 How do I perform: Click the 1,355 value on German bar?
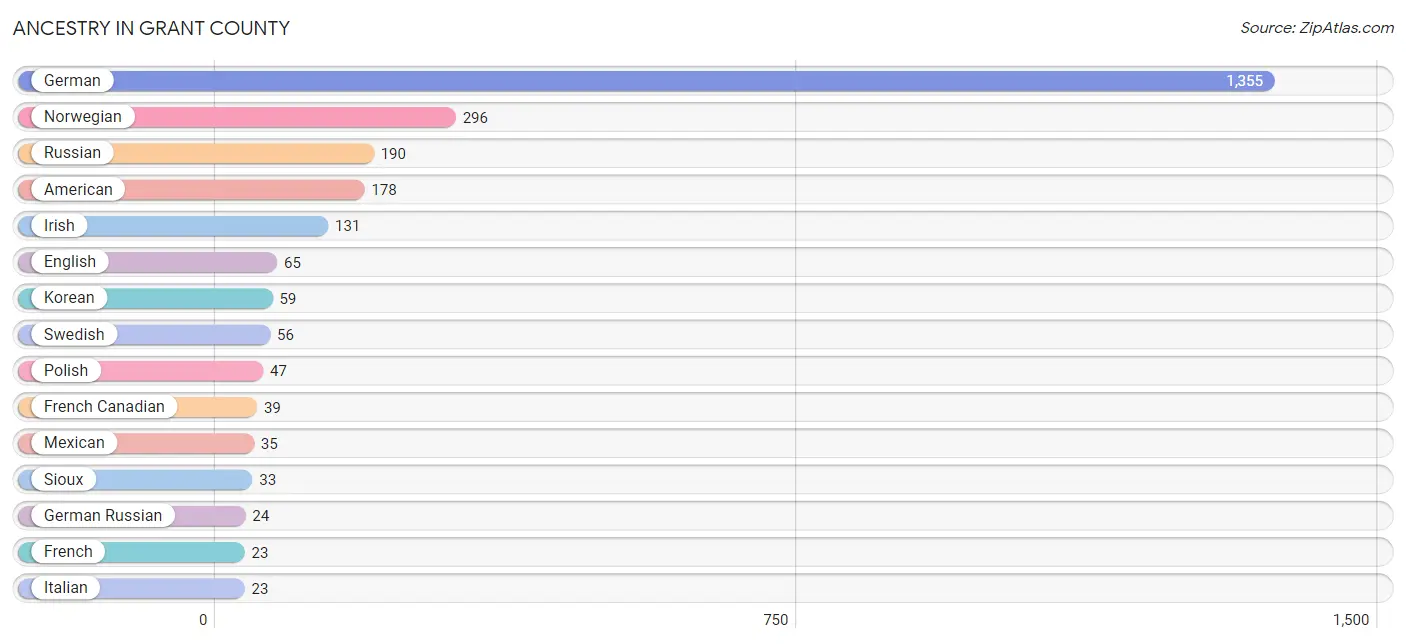click(x=1245, y=81)
